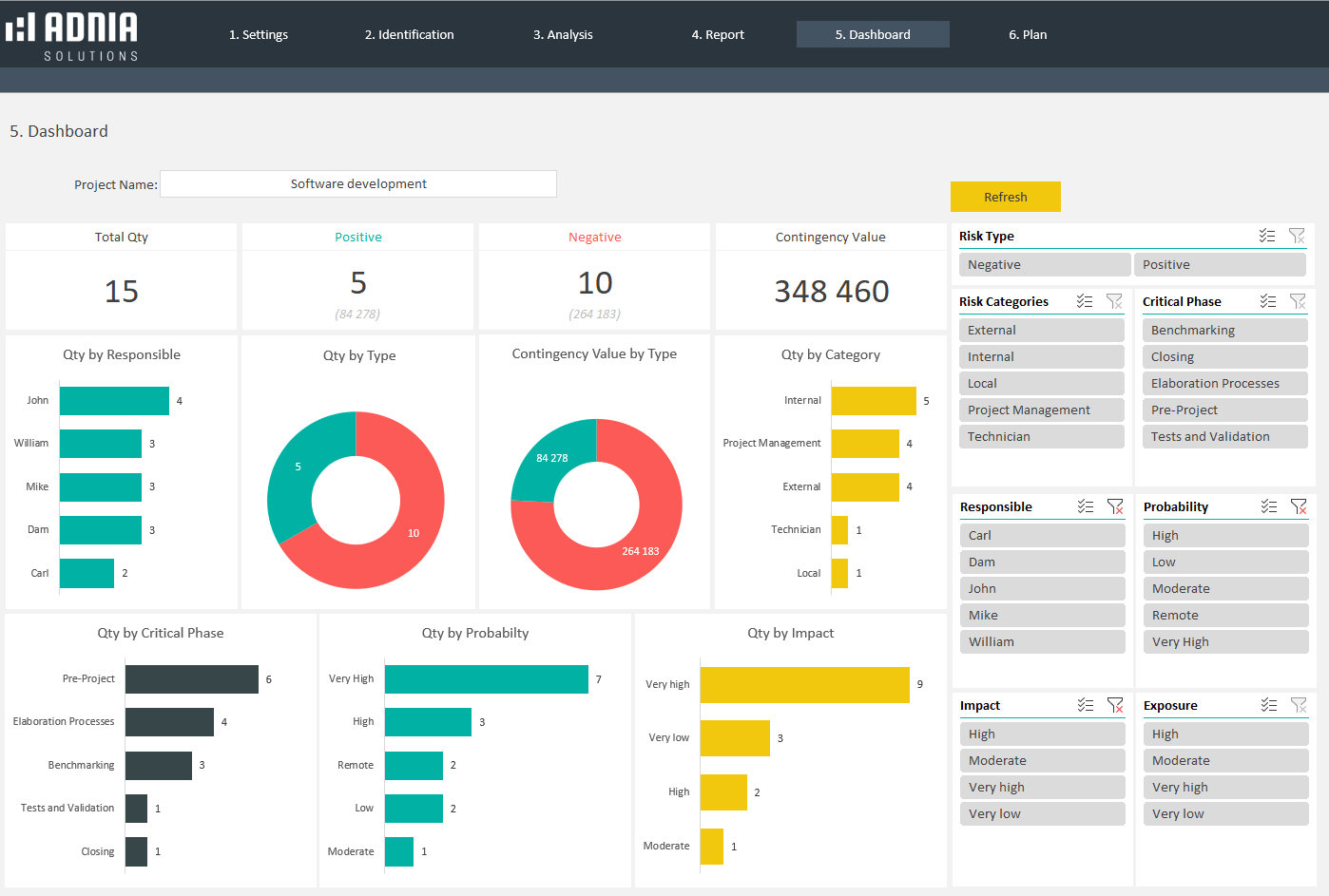Toggle Negative in Risk Type slicer

click(1044, 265)
